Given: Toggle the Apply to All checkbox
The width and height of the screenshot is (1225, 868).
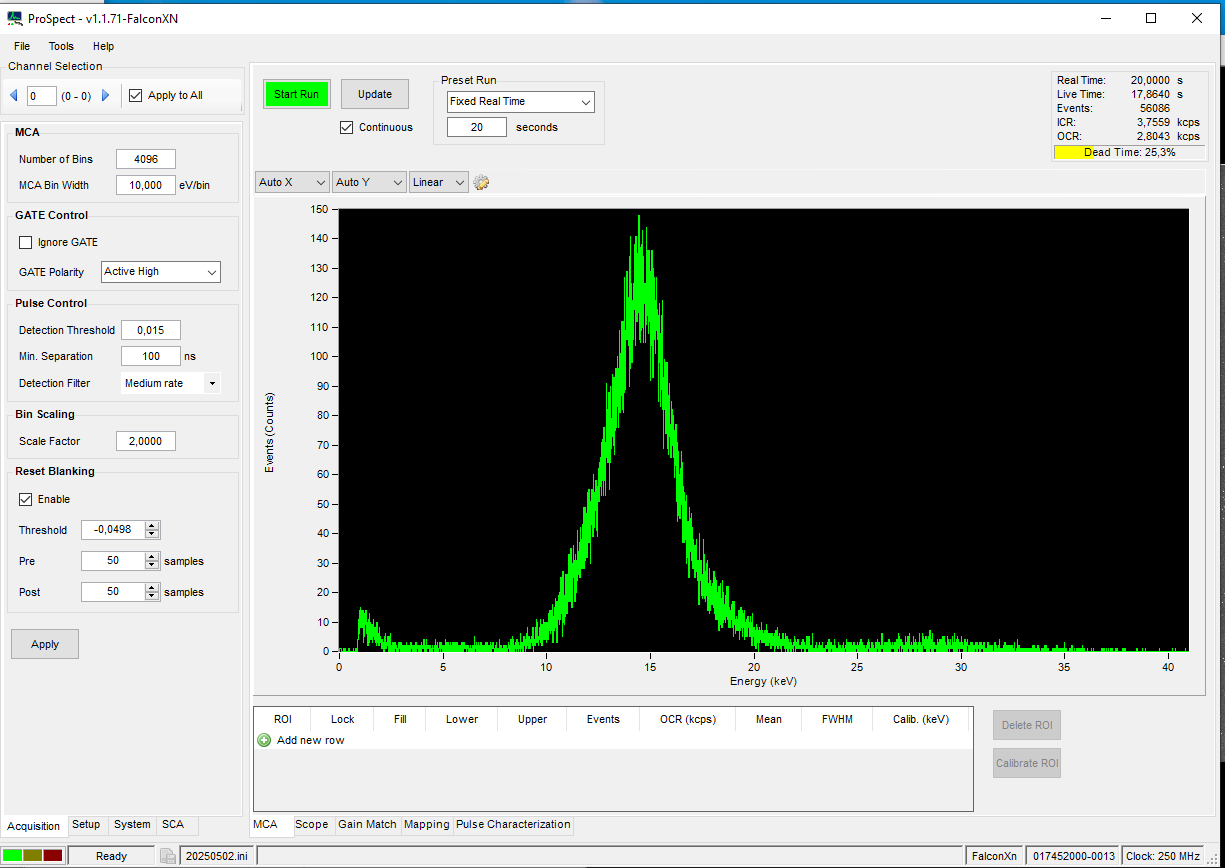Looking at the screenshot, I should pos(136,96).
